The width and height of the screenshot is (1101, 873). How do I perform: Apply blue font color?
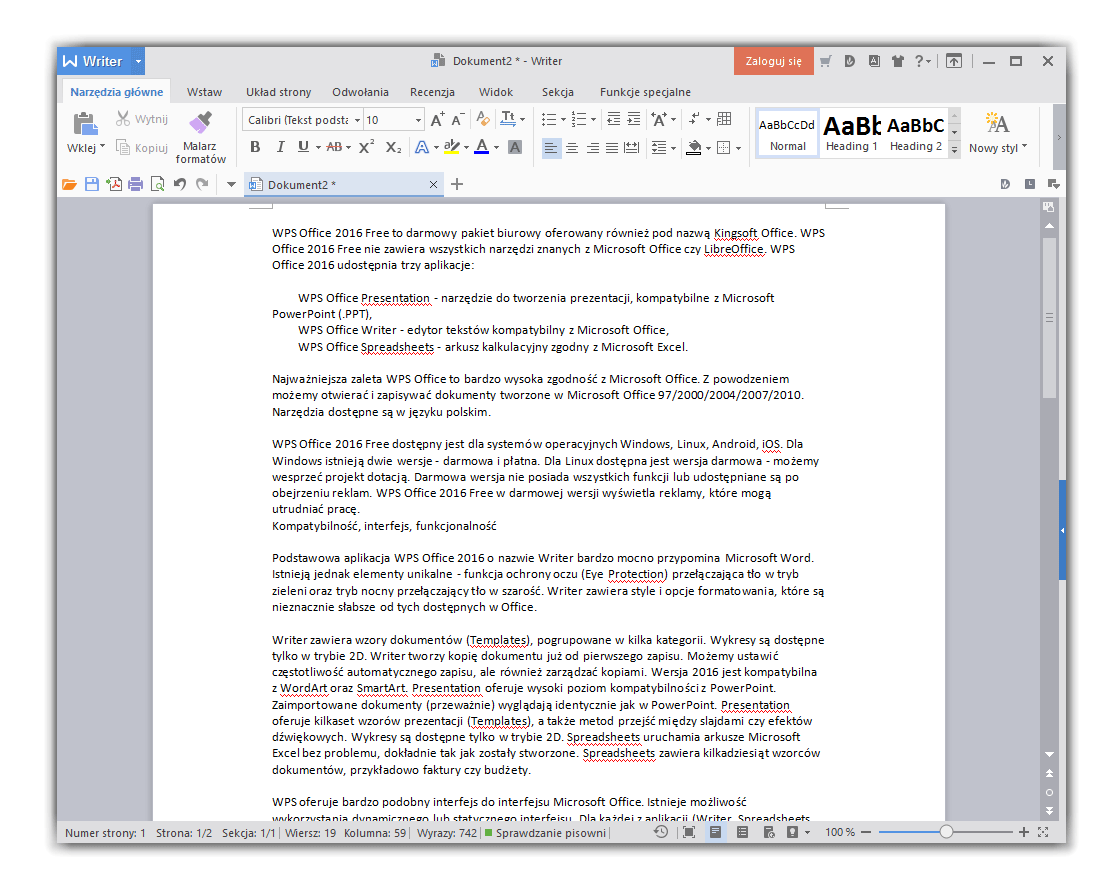click(x=482, y=147)
